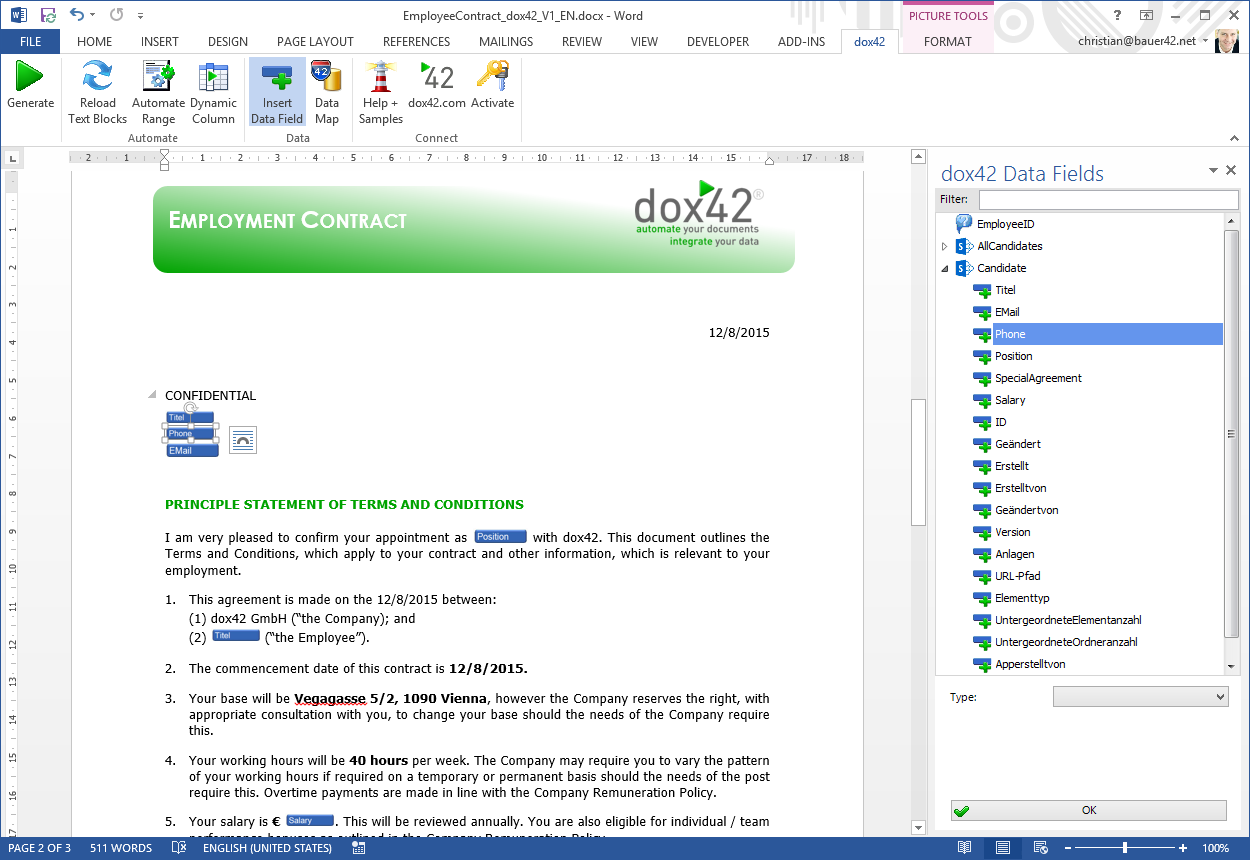The height and width of the screenshot is (860, 1250).
Task: Open the Data Fields pane options arrow
Action: click(1213, 171)
